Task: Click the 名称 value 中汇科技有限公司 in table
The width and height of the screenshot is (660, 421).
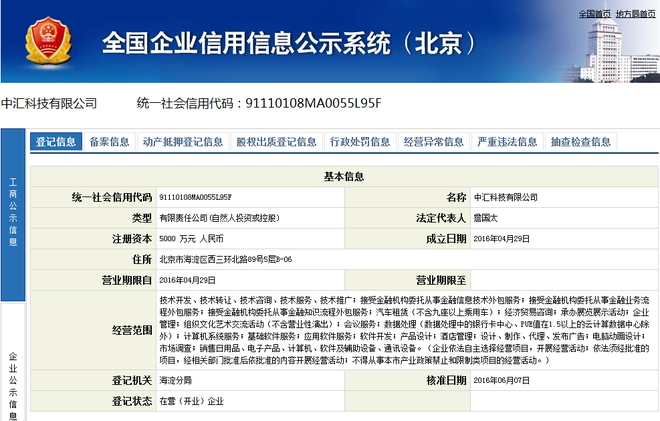Action: pyautogui.click(x=506, y=197)
